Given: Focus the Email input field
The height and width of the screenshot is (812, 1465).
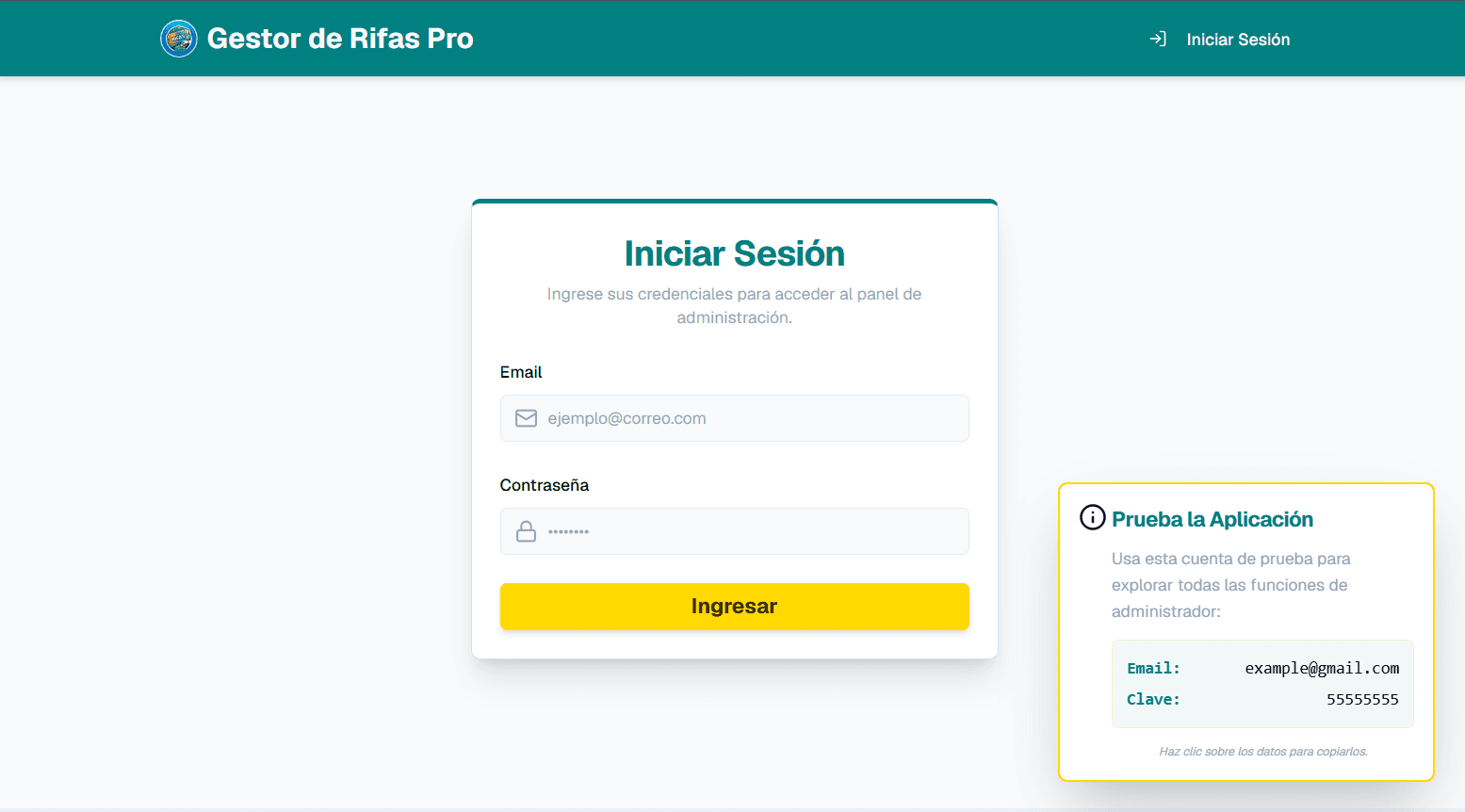Looking at the screenshot, I should [x=735, y=418].
